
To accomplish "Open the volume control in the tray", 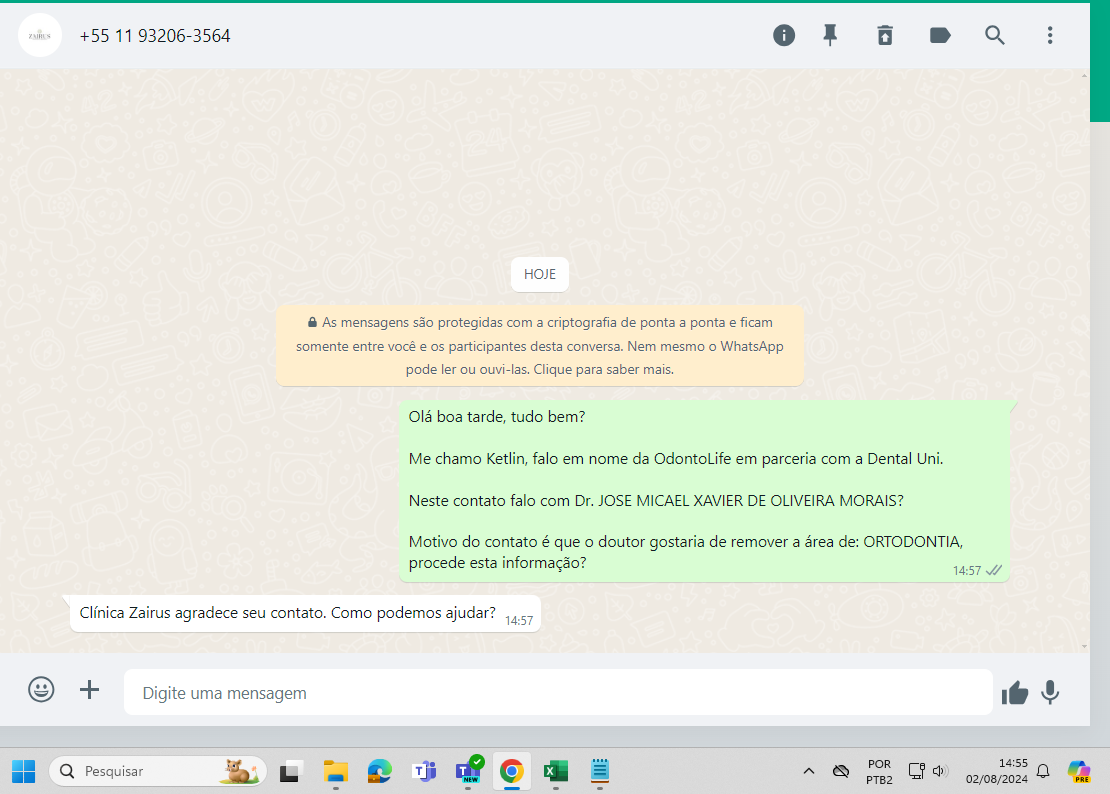I will coord(940,771).
